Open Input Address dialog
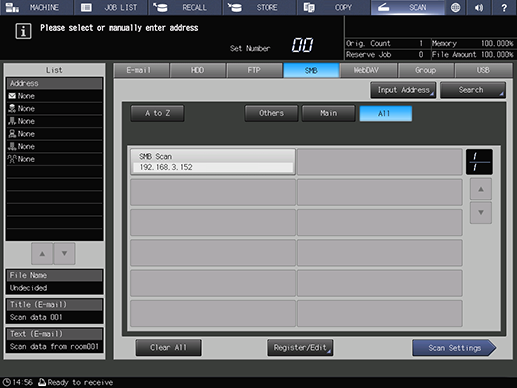Screen dimensions: 517x388 403,90
